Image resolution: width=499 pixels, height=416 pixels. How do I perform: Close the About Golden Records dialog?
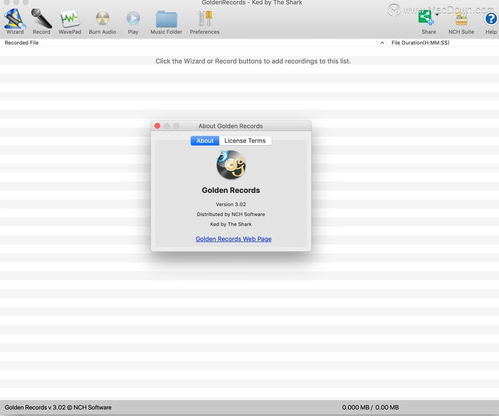pos(157,126)
